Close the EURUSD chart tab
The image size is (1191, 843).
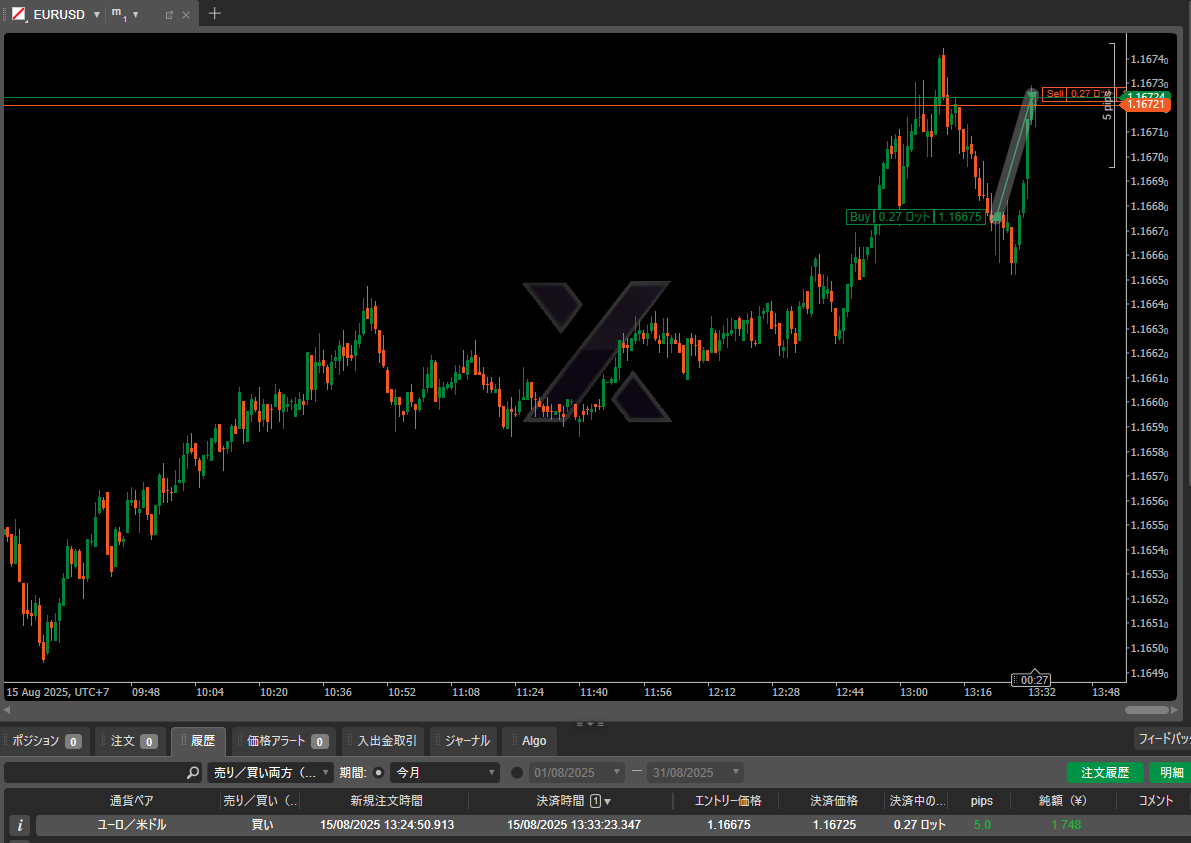(x=185, y=15)
